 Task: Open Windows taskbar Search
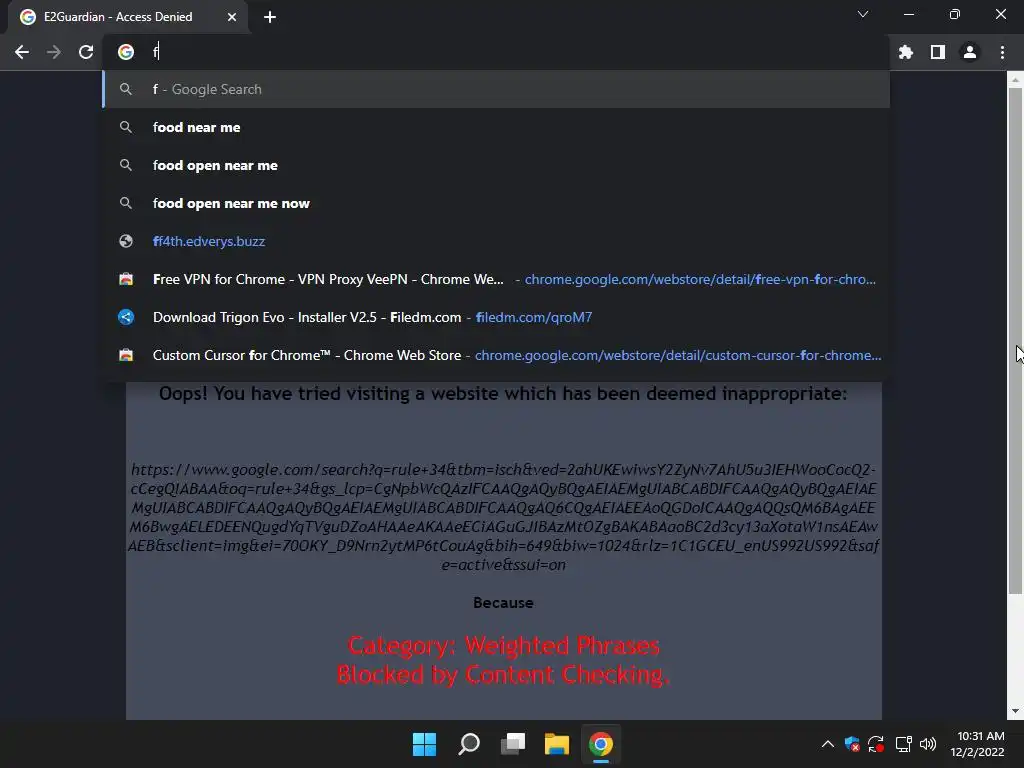point(469,744)
